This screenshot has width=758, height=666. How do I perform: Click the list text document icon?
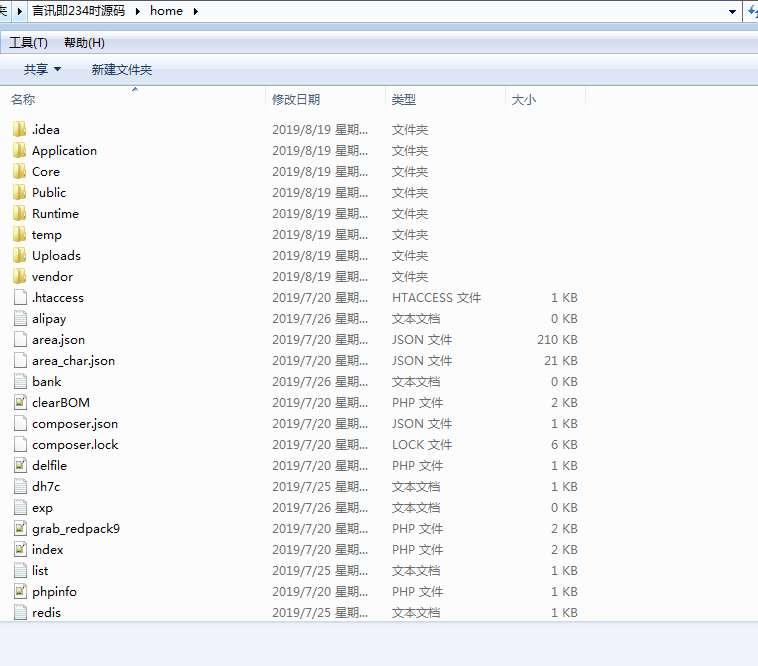(x=20, y=571)
